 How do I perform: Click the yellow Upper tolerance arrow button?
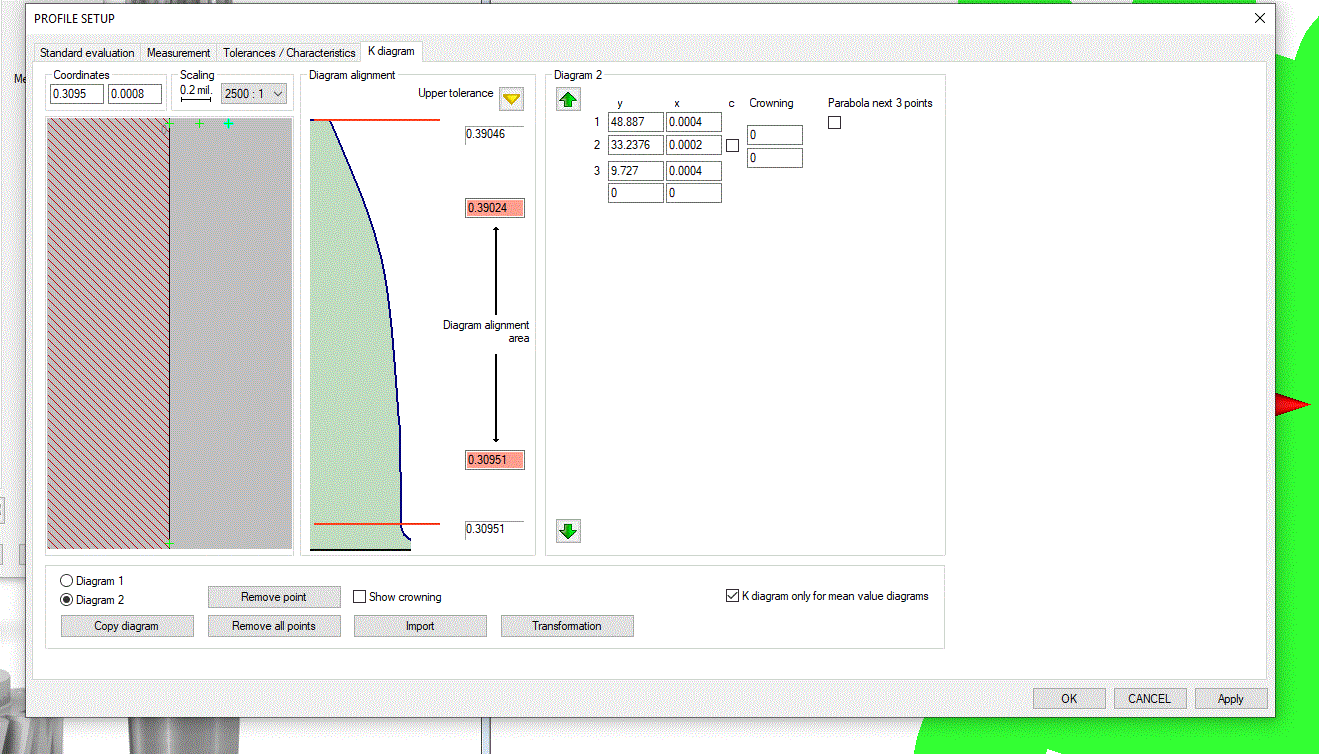tap(511, 99)
